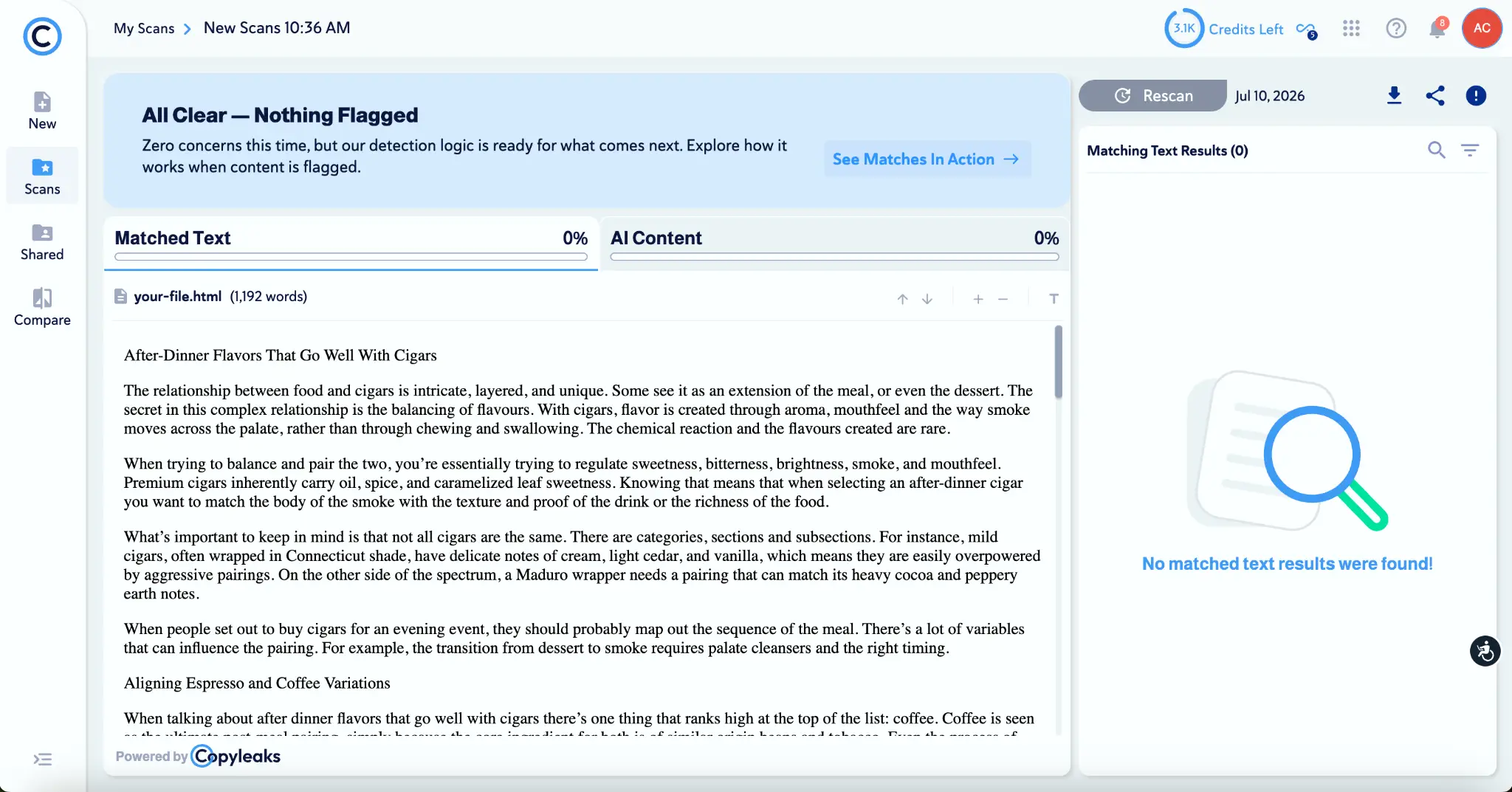Open the New scan sidebar item
This screenshot has height=792, width=1512.
pos(42,111)
